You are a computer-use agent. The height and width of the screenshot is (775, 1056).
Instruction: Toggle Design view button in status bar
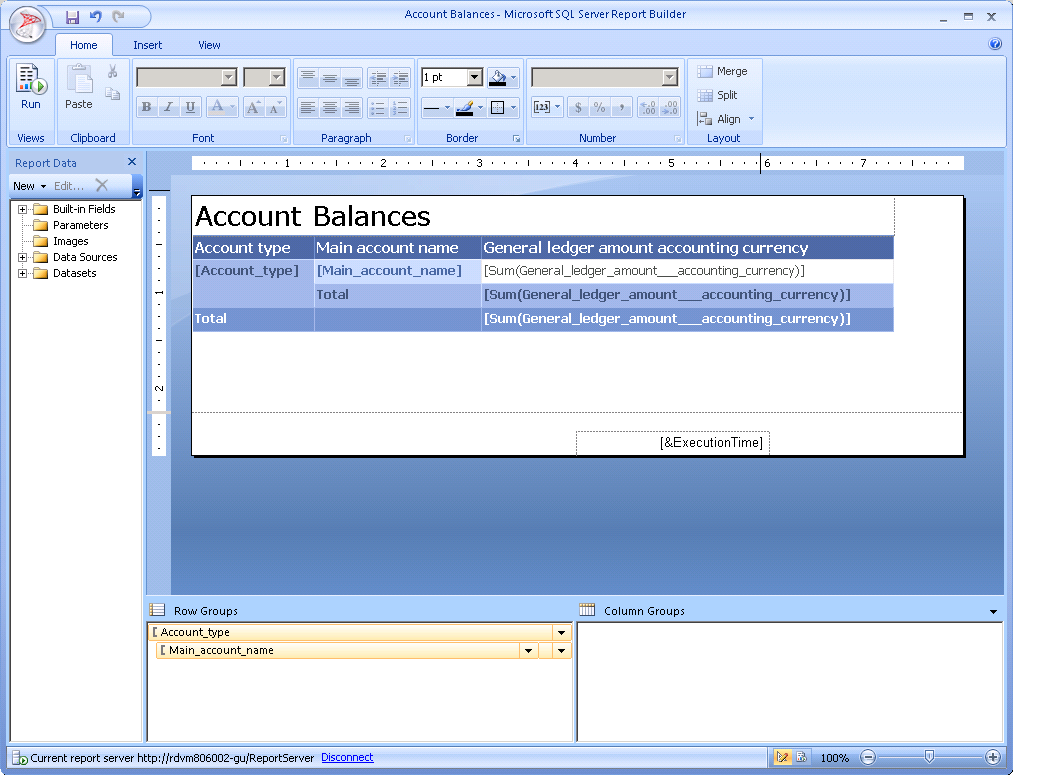(782, 758)
